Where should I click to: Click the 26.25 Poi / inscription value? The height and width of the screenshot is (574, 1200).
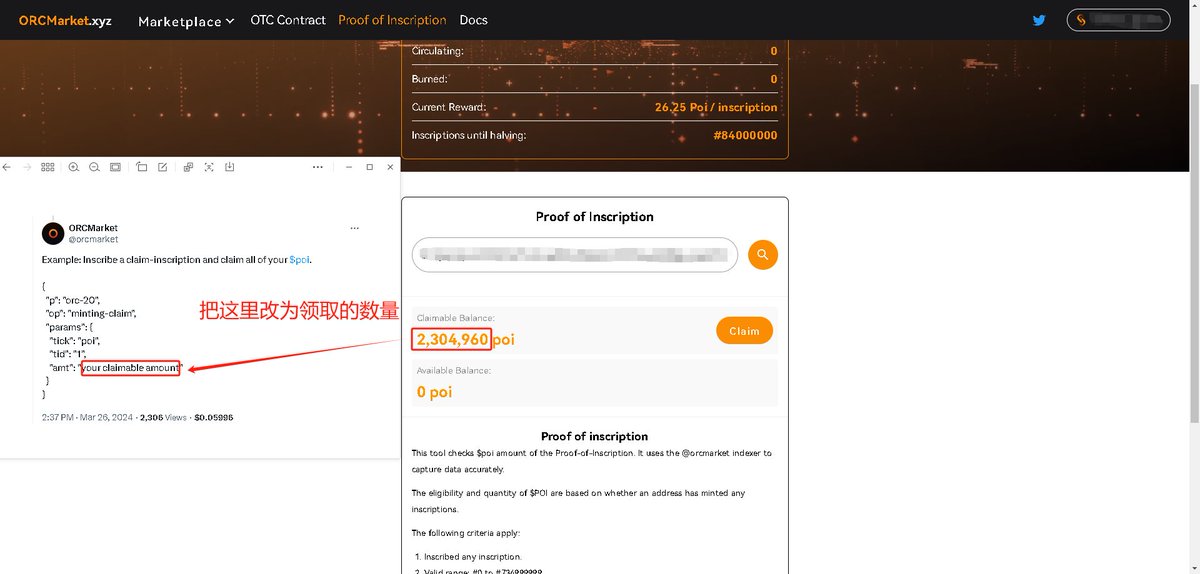tap(716, 107)
